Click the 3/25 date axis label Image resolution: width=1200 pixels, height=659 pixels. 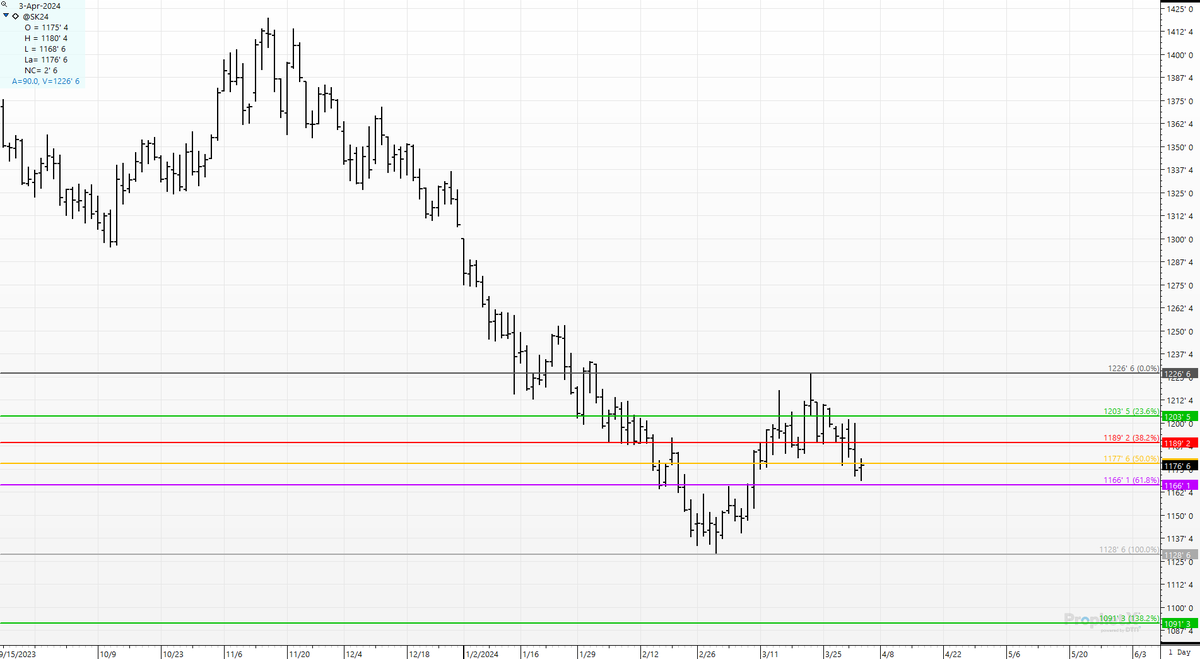coord(831,655)
